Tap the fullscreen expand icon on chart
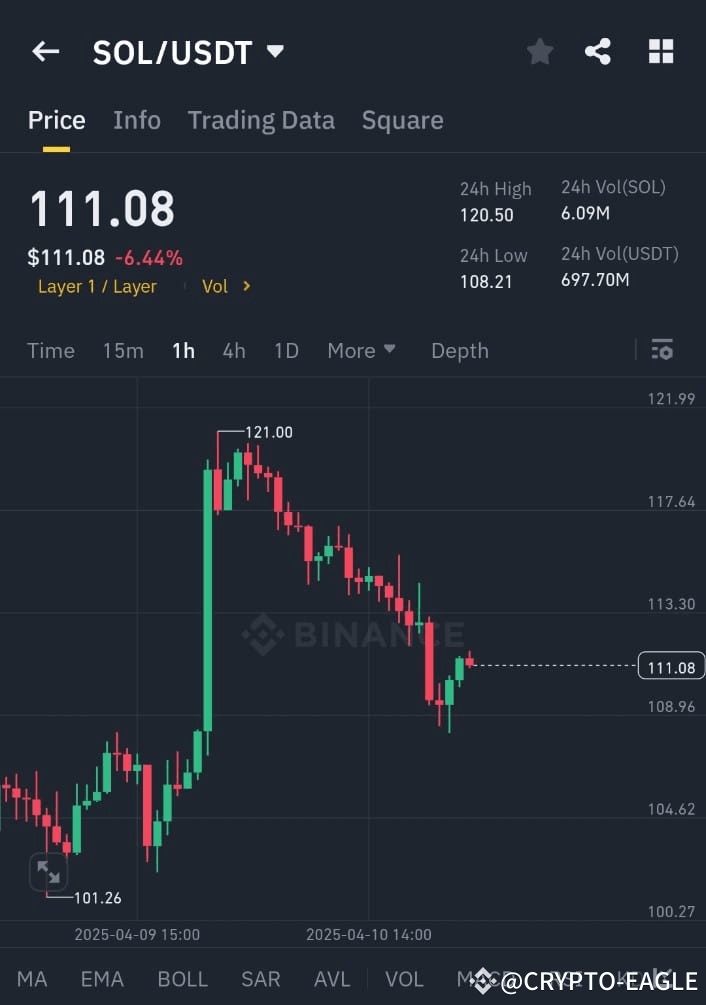 point(47,871)
